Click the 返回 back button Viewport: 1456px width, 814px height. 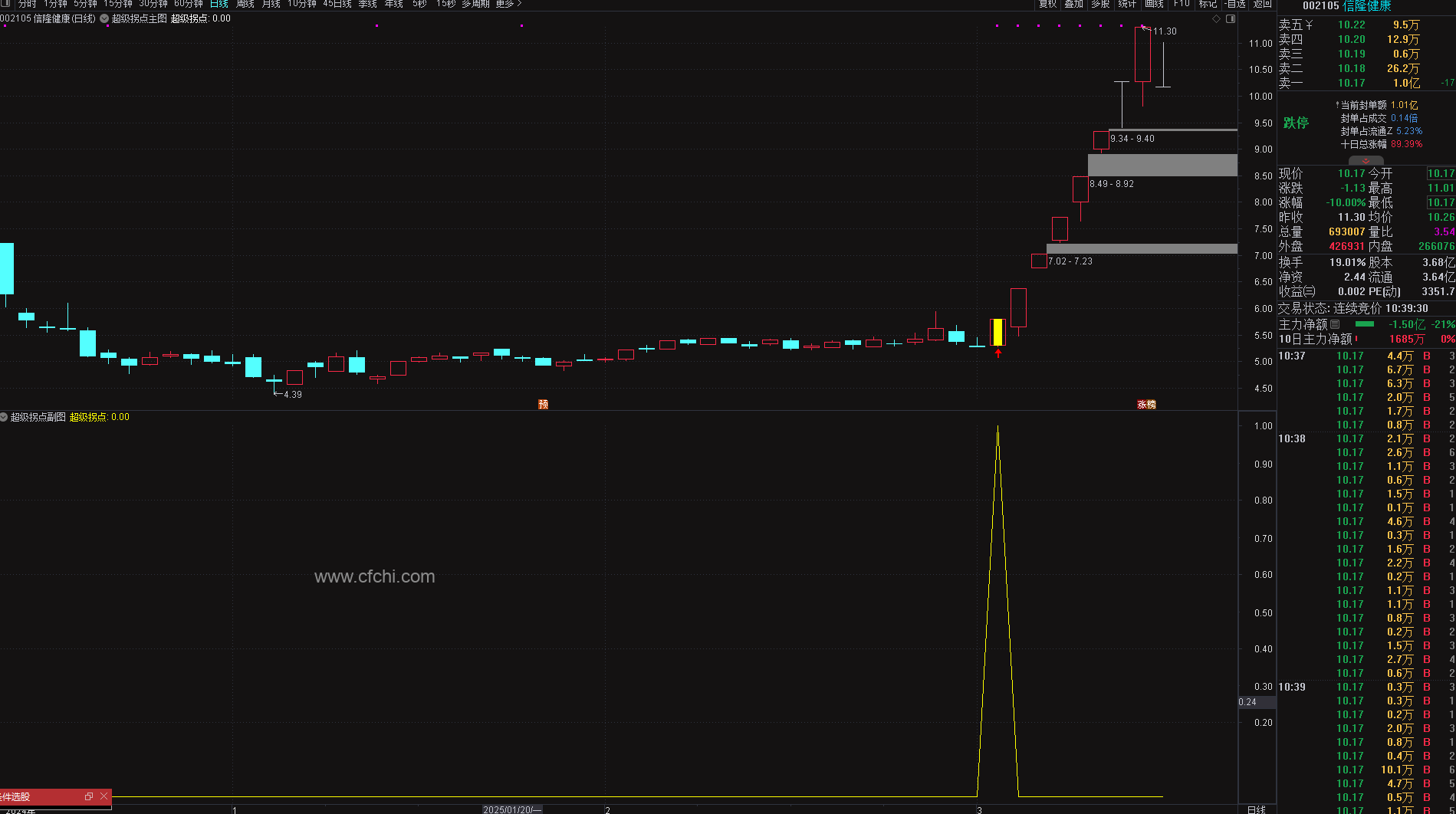point(1262,4)
